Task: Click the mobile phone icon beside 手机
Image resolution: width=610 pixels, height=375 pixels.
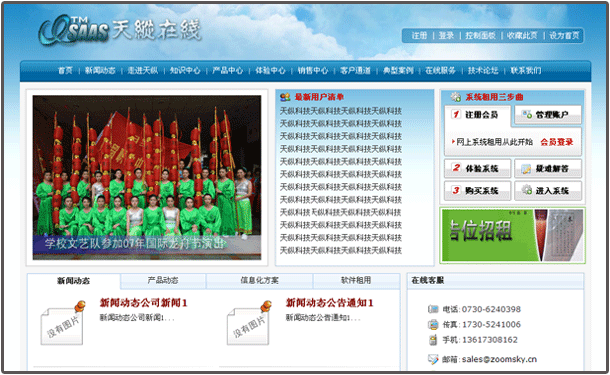Action: coord(433,340)
